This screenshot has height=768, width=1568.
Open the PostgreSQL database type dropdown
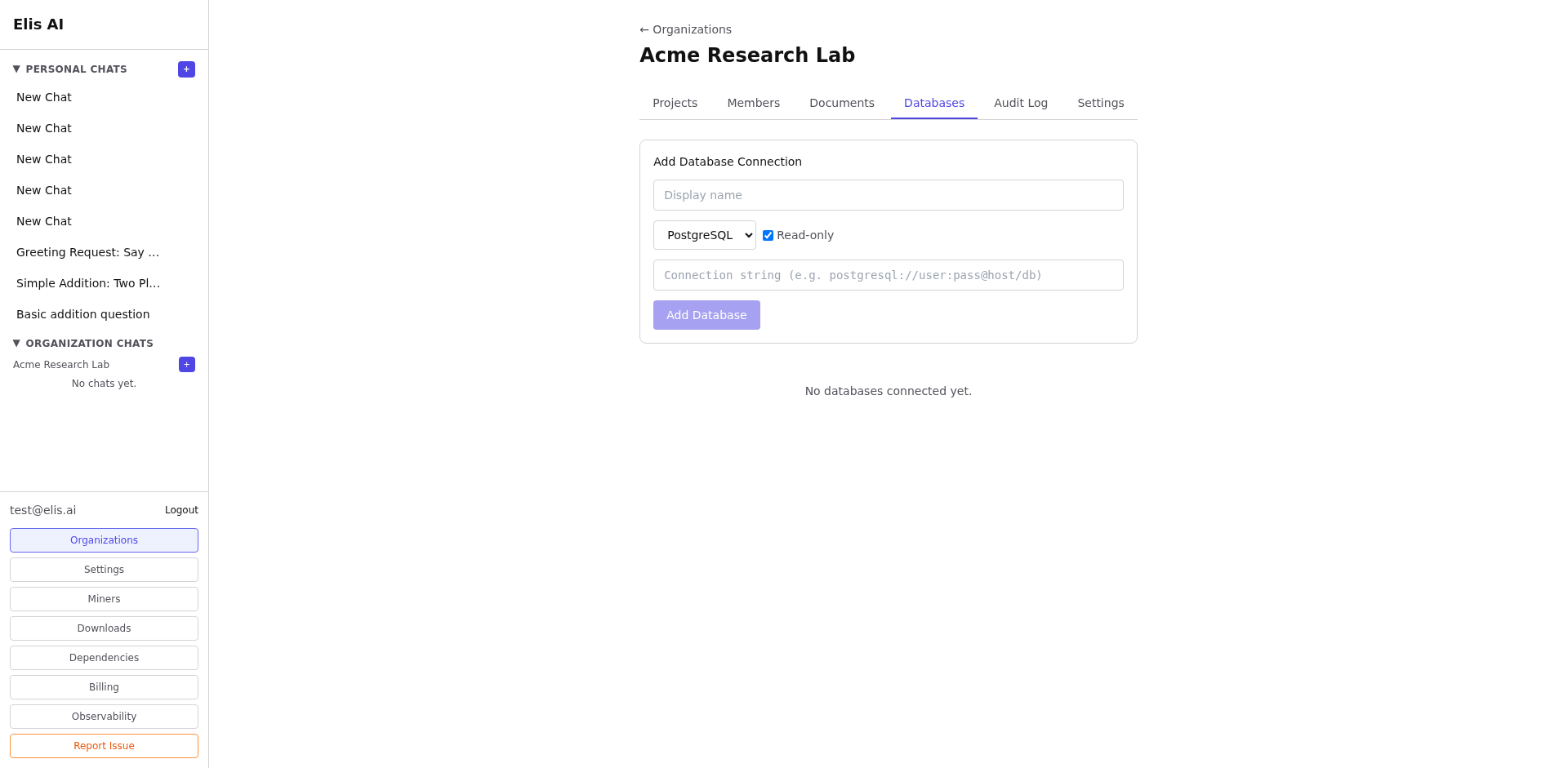[x=704, y=235]
